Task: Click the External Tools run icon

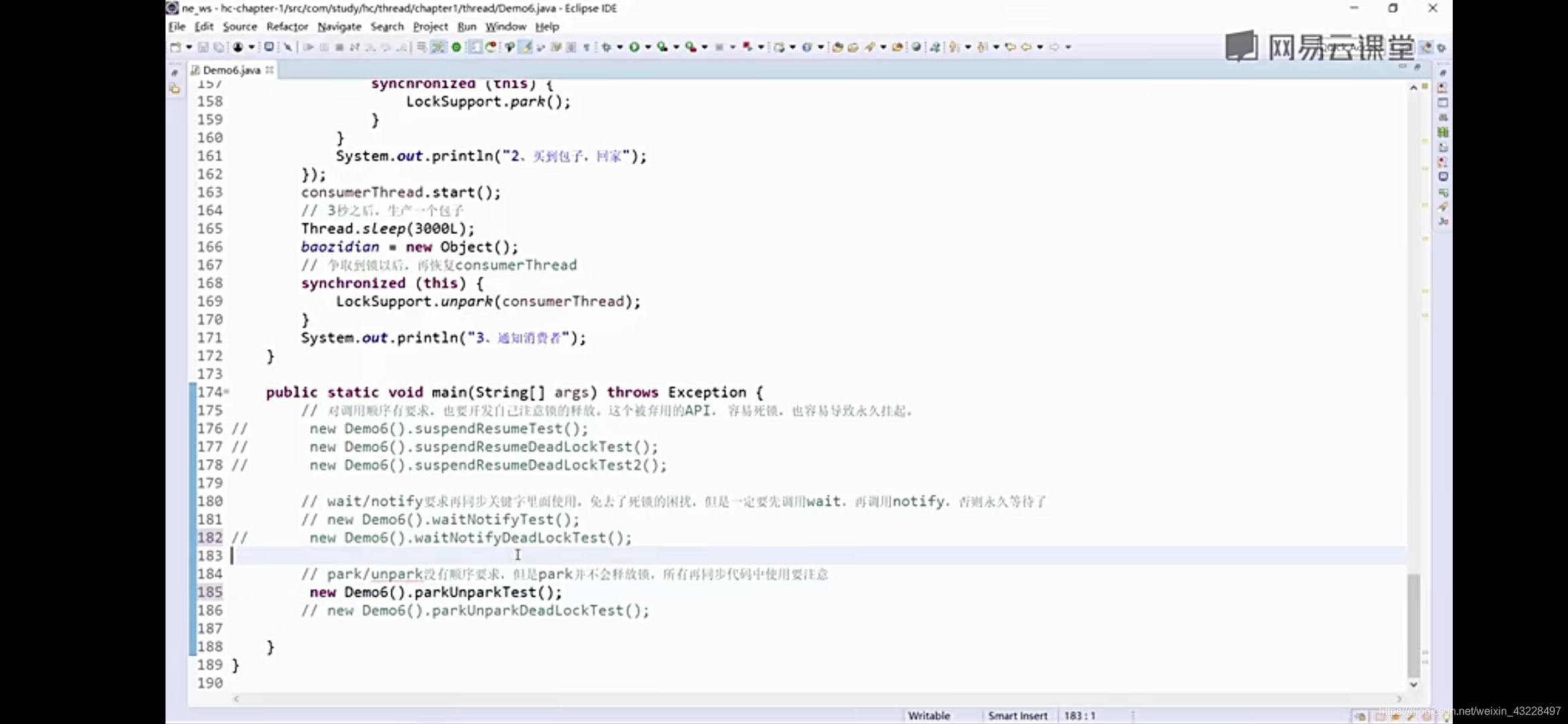Action: (690, 47)
